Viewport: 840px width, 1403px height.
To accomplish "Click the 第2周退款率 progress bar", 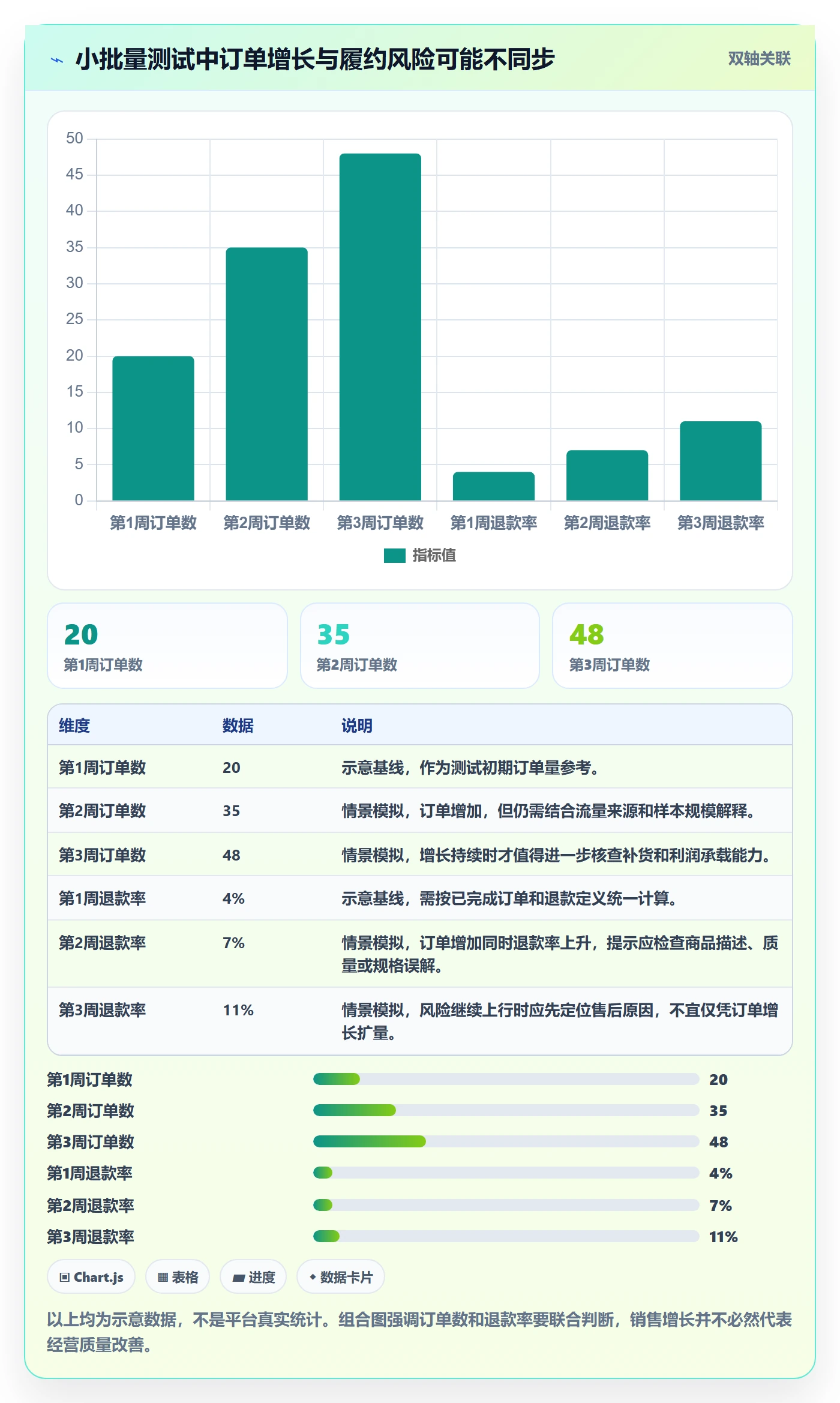I will (506, 1205).
